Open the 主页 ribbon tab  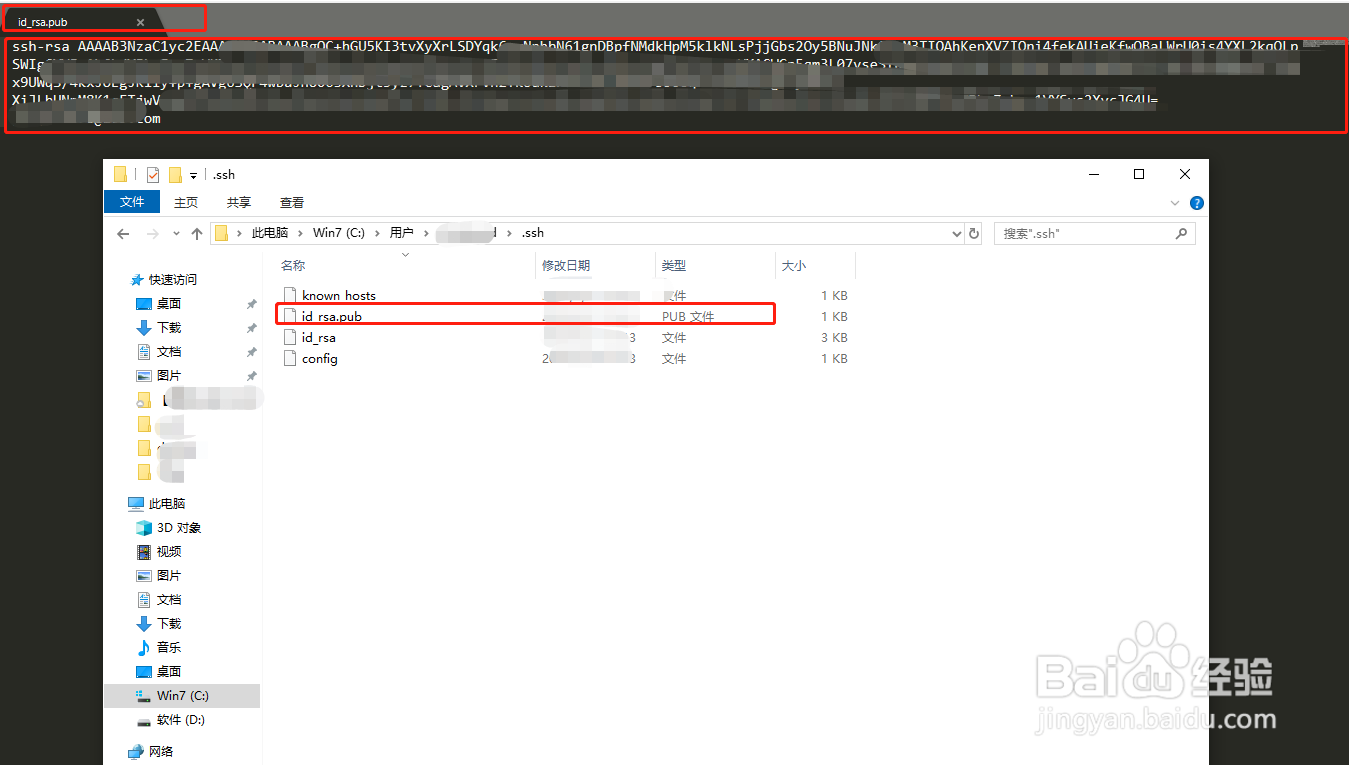(186, 202)
